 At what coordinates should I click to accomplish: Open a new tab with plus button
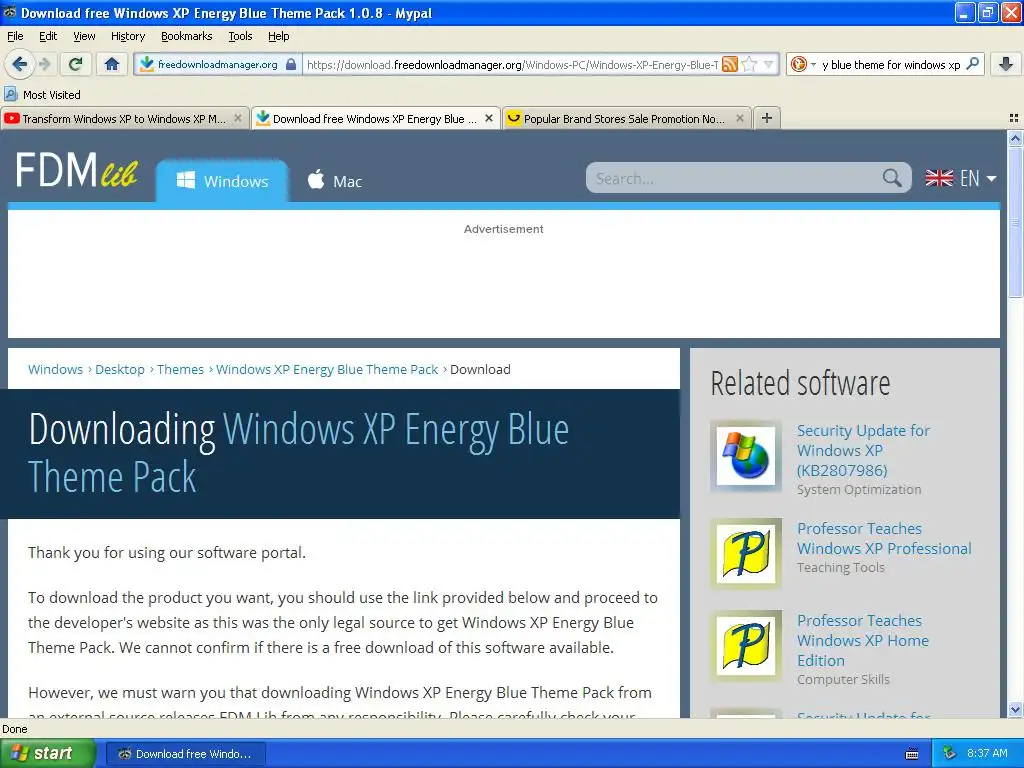point(767,118)
